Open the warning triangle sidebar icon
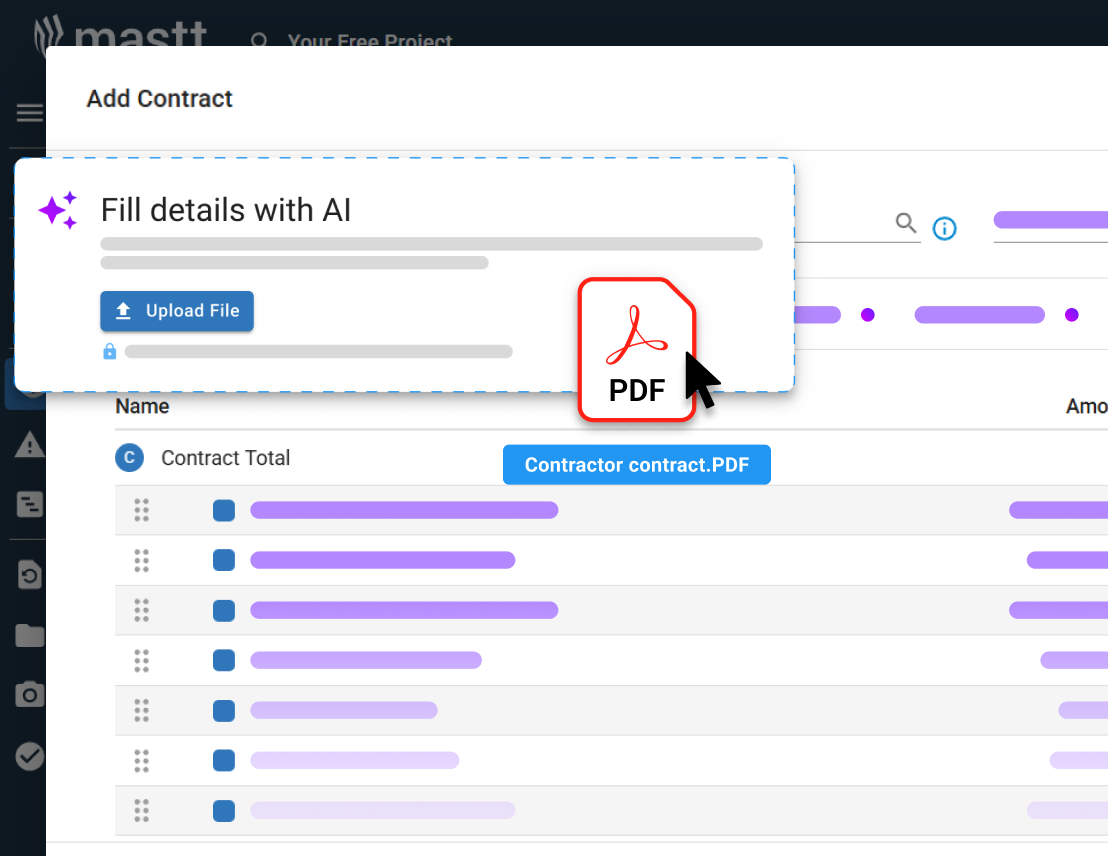The image size is (1108, 856). point(30,445)
